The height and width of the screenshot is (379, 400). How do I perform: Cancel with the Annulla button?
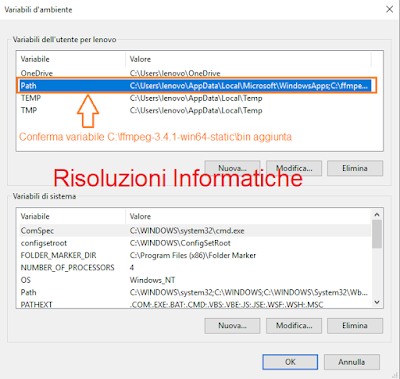(352, 362)
